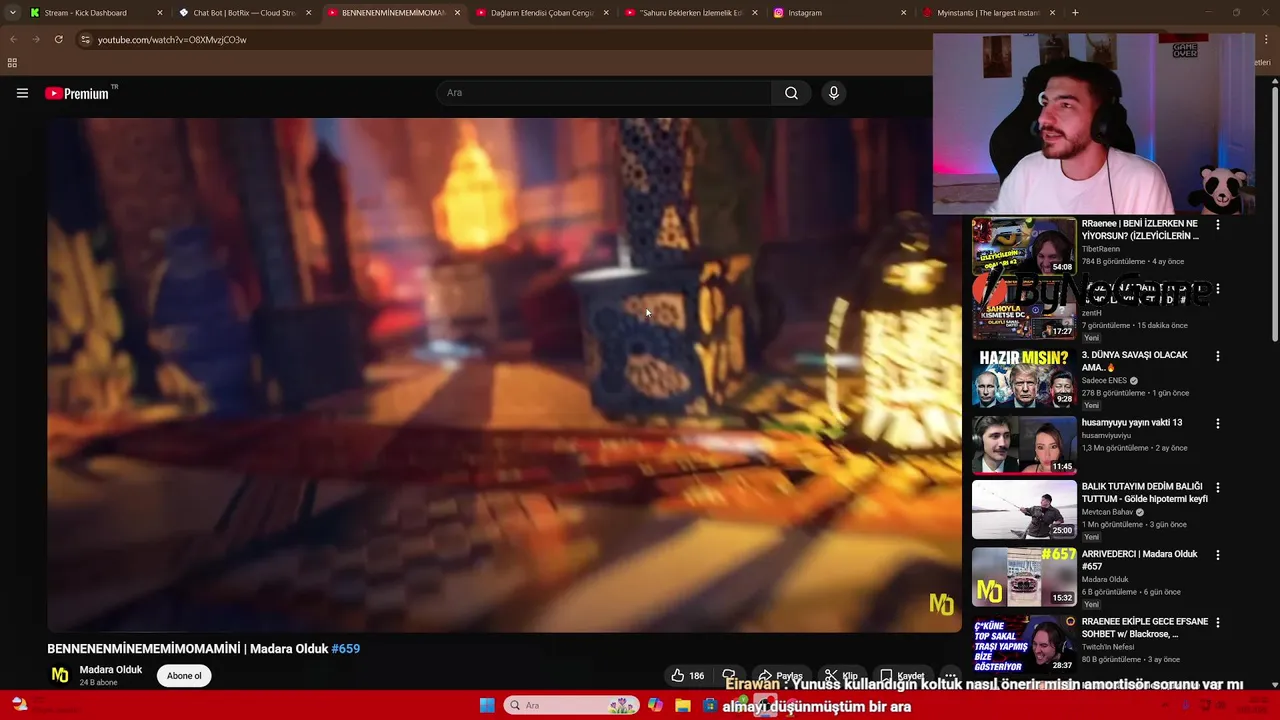Create a clip with Klip button
Screen dimensions: 1280x720
point(841,676)
